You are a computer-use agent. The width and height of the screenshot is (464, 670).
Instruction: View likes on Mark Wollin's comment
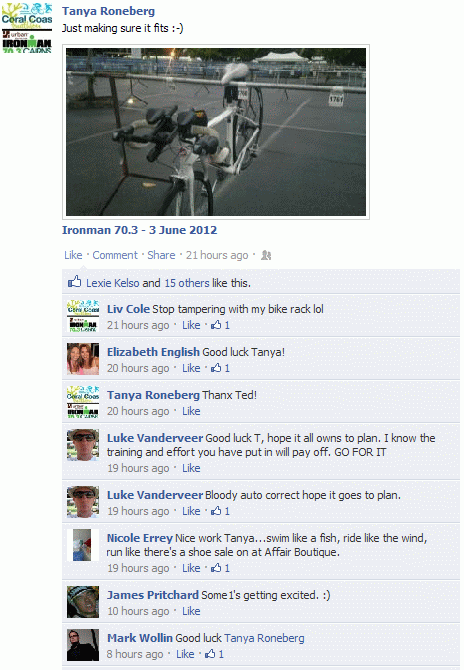[x=214, y=654]
